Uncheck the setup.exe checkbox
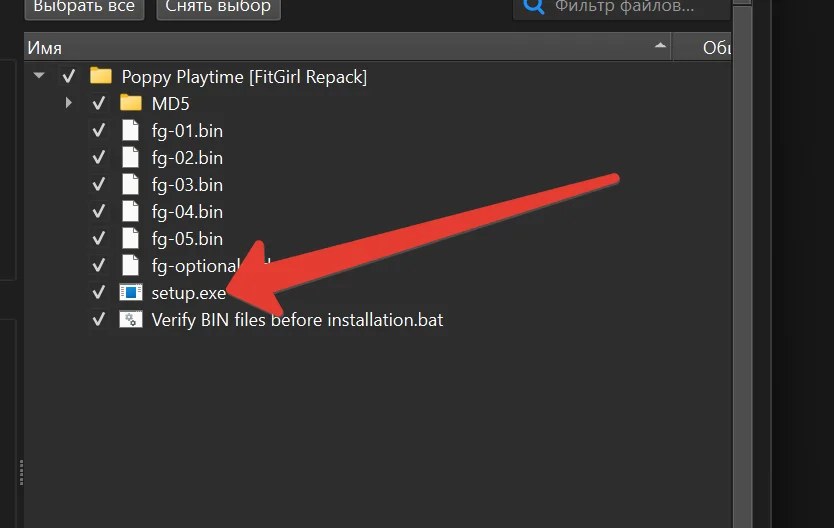Screen dimensions: 834x528 tap(98, 293)
